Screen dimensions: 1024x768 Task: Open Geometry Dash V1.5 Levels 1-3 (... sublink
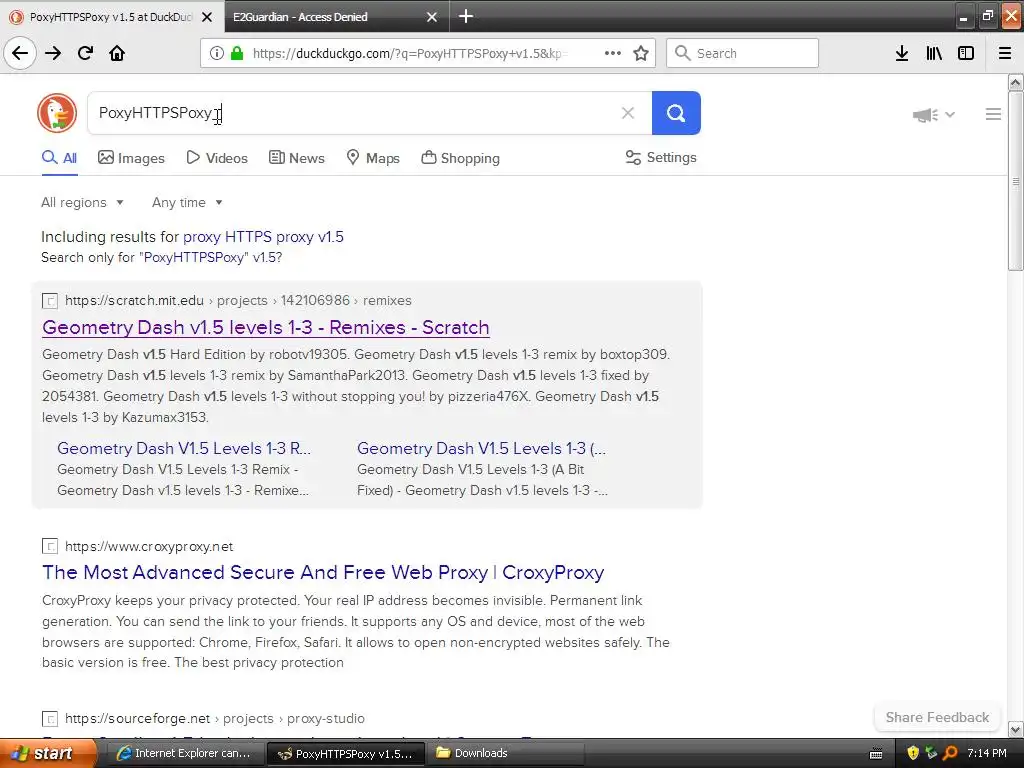tap(481, 448)
